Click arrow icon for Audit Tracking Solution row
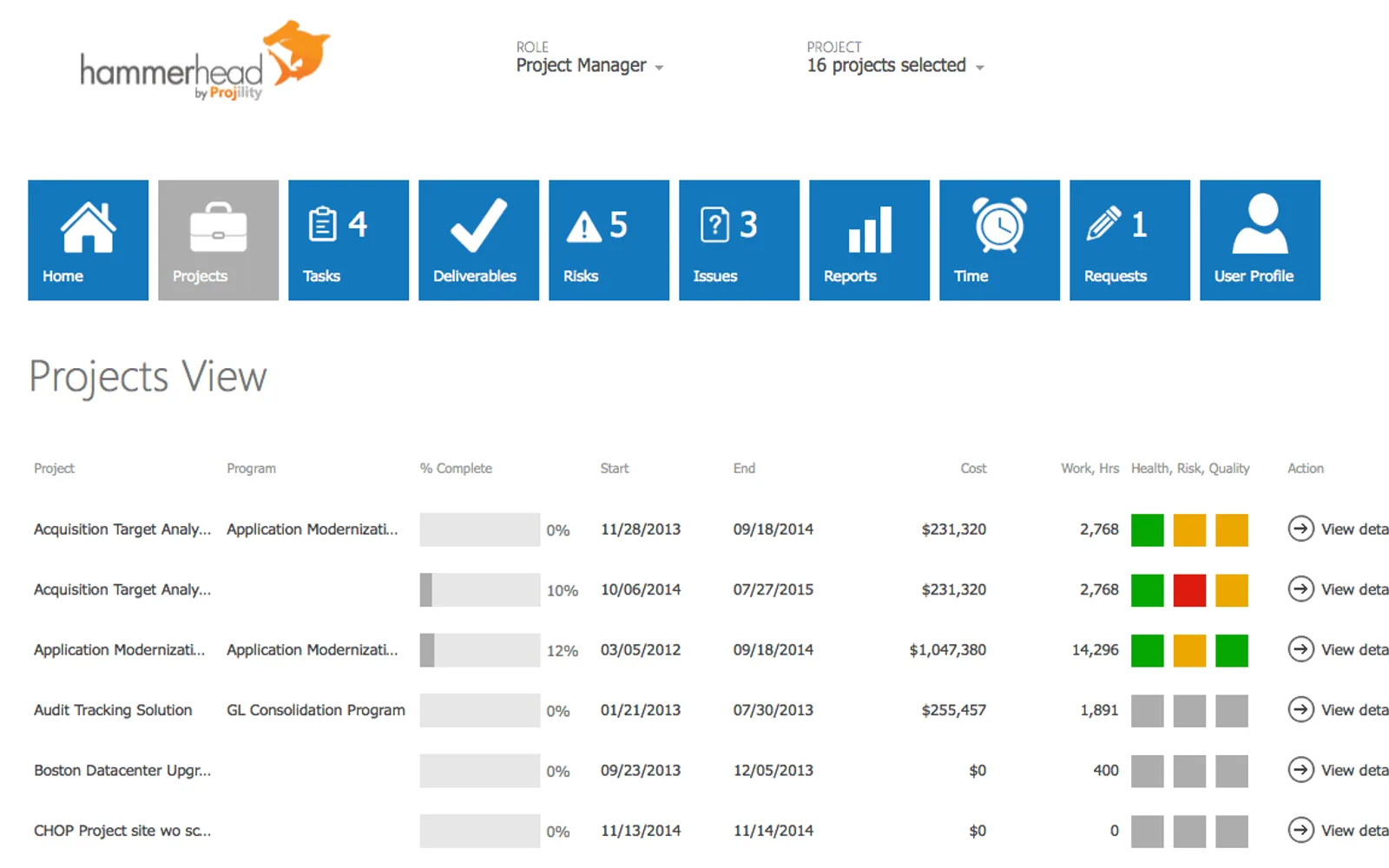This screenshot has height=868, width=1389. (1300, 710)
